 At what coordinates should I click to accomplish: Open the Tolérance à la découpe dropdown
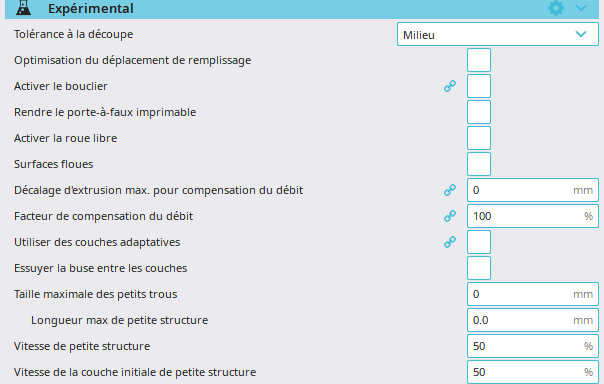pyautogui.click(x=498, y=34)
